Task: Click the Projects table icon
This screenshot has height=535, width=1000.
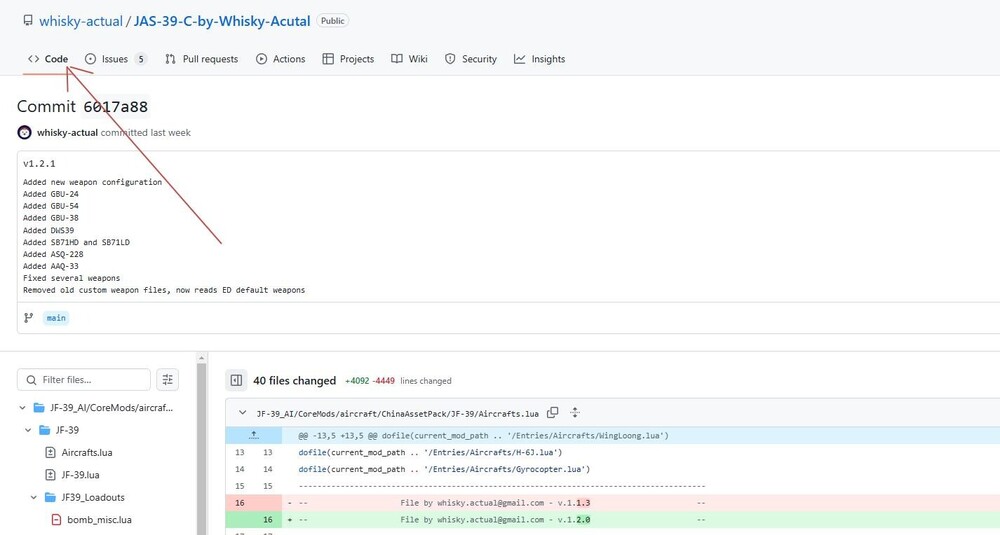Action: tap(328, 59)
